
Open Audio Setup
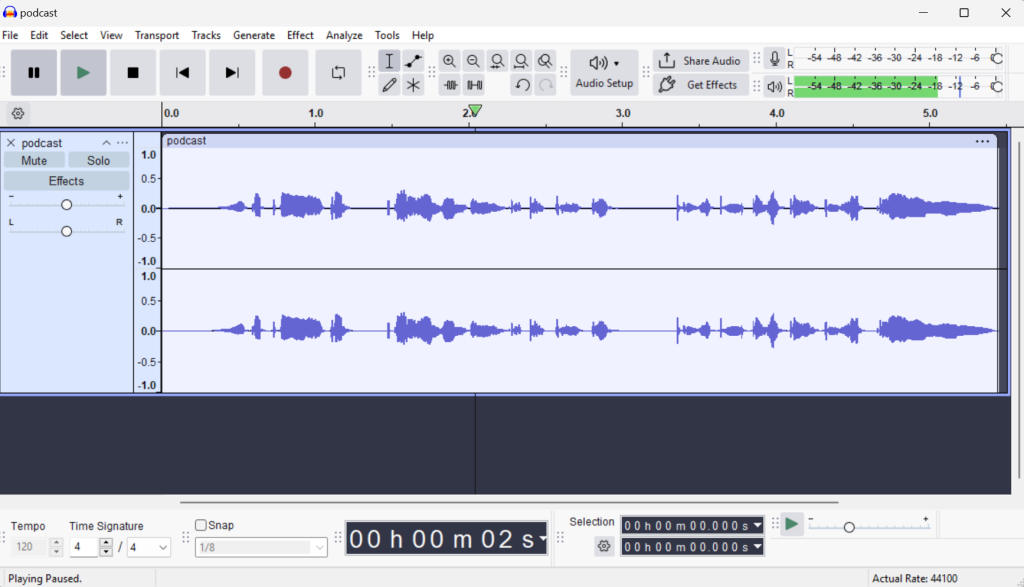coord(604,72)
